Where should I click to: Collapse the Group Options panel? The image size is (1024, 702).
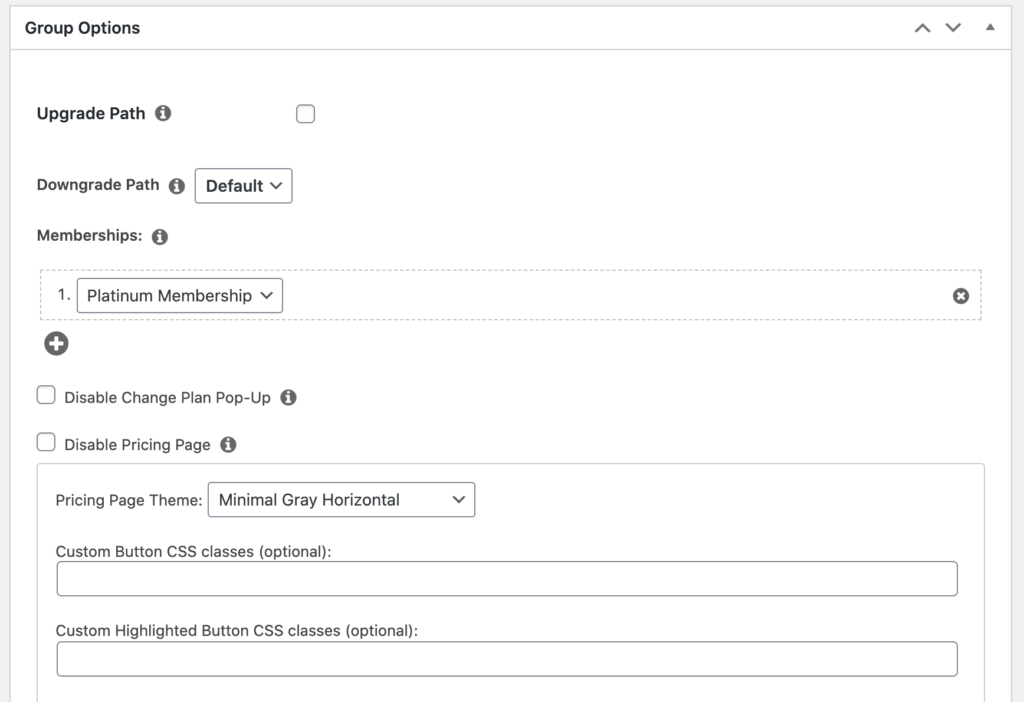990,28
